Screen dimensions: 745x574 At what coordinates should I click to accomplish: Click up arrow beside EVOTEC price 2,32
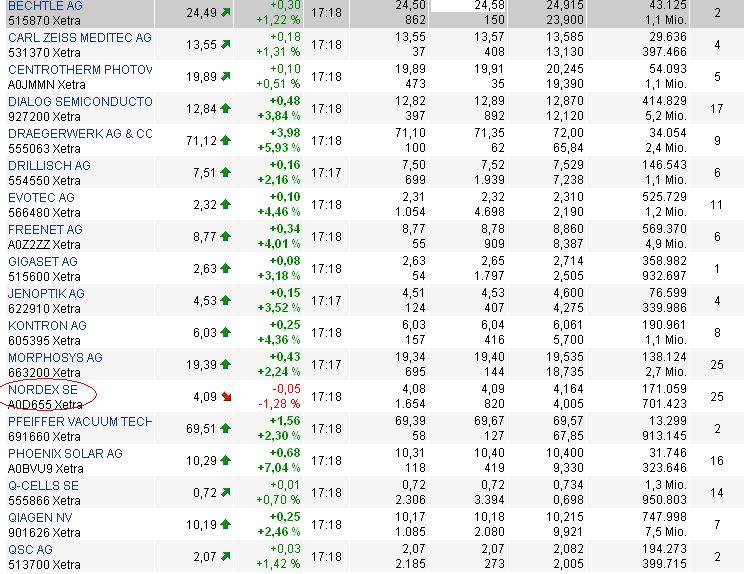point(226,204)
